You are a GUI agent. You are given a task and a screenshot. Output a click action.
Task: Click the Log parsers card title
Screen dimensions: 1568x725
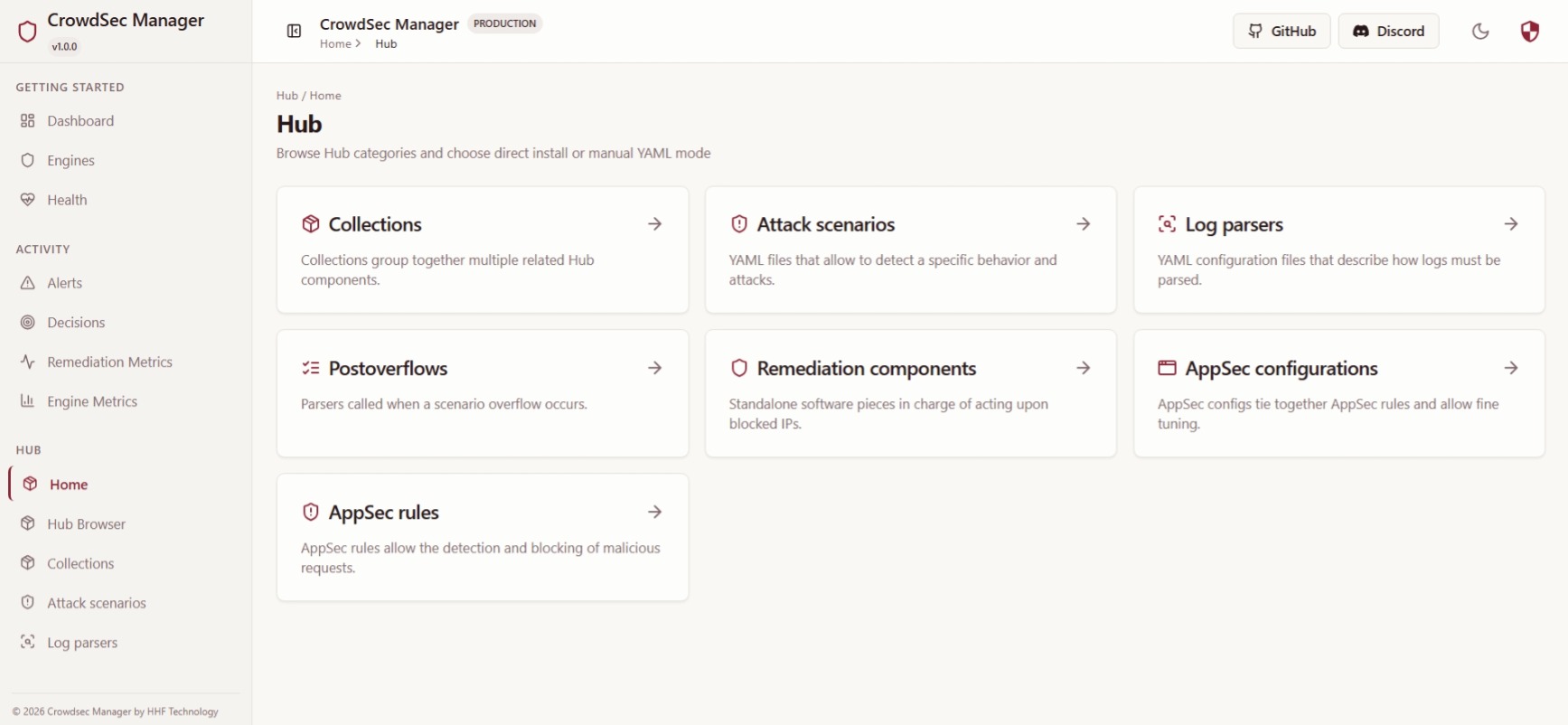pyautogui.click(x=1235, y=225)
